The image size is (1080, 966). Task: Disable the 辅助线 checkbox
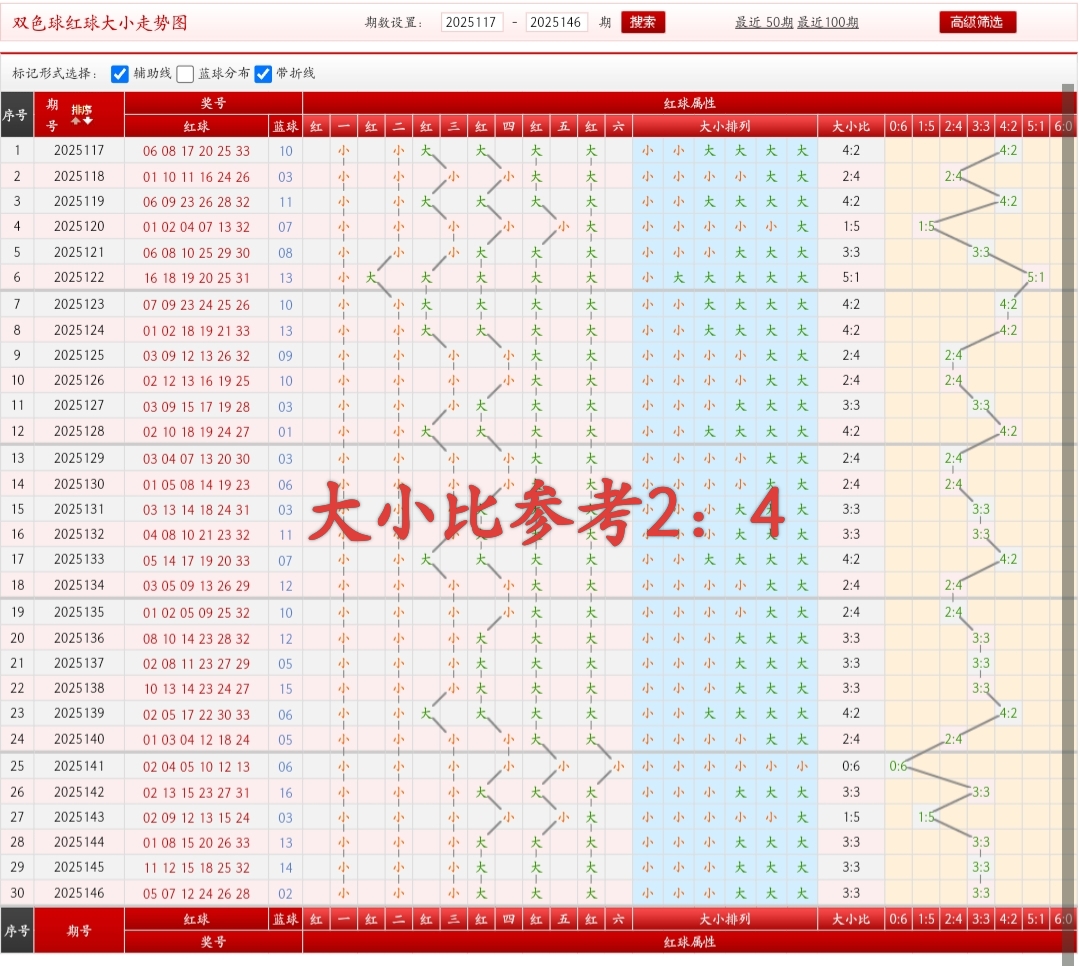pos(119,73)
